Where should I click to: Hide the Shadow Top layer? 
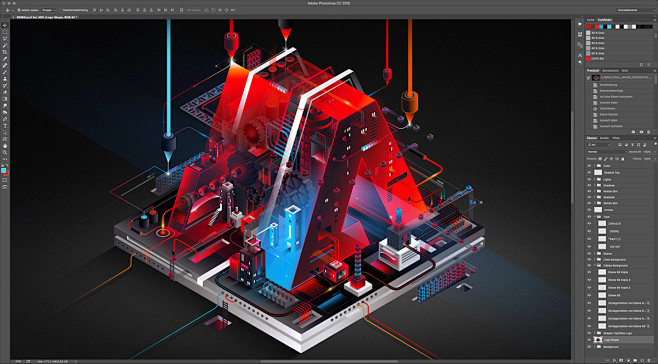coord(589,173)
